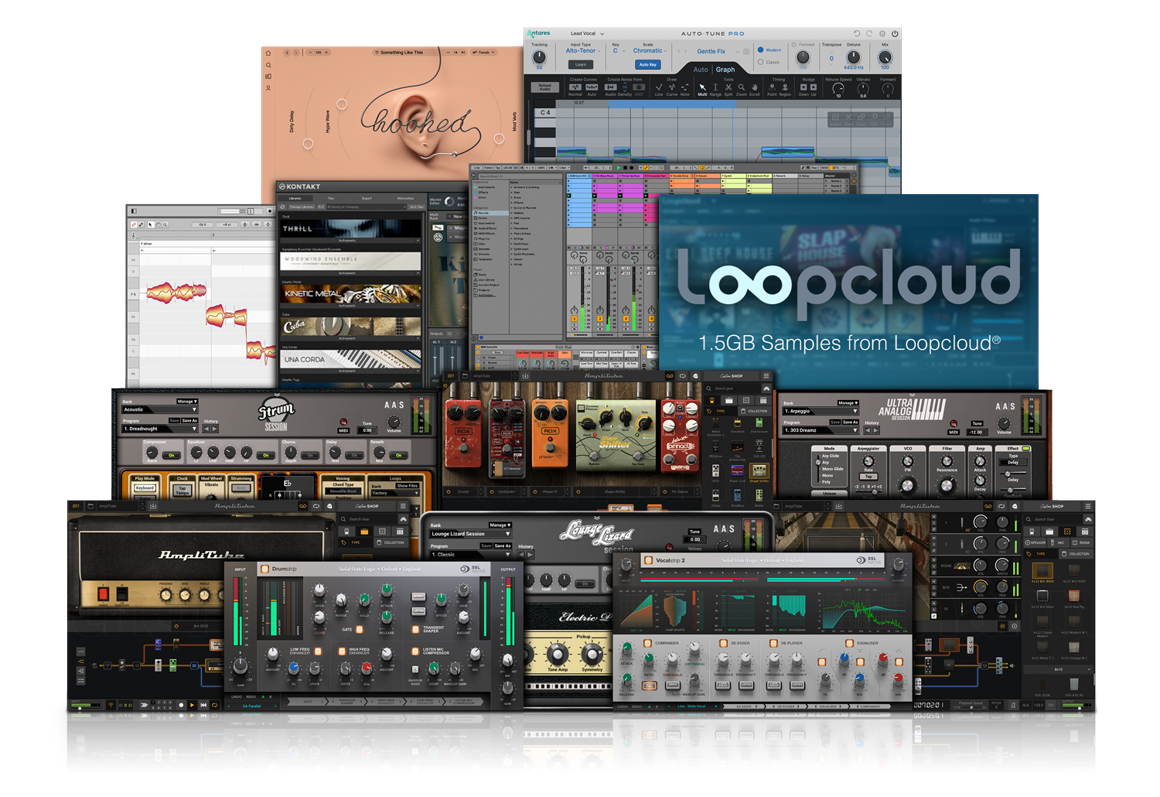Click the st.1 output fader in Kontakt

click(435, 358)
